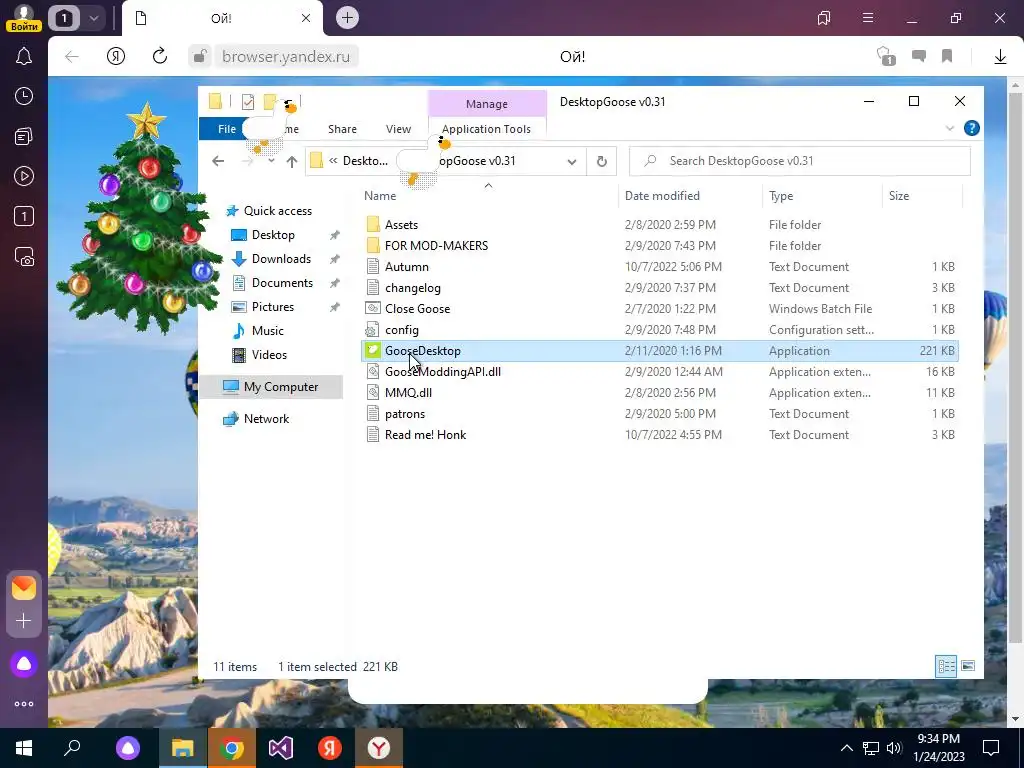Open Yandex Mail icon in sidebar
1024x768 pixels.
(x=24, y=588)
